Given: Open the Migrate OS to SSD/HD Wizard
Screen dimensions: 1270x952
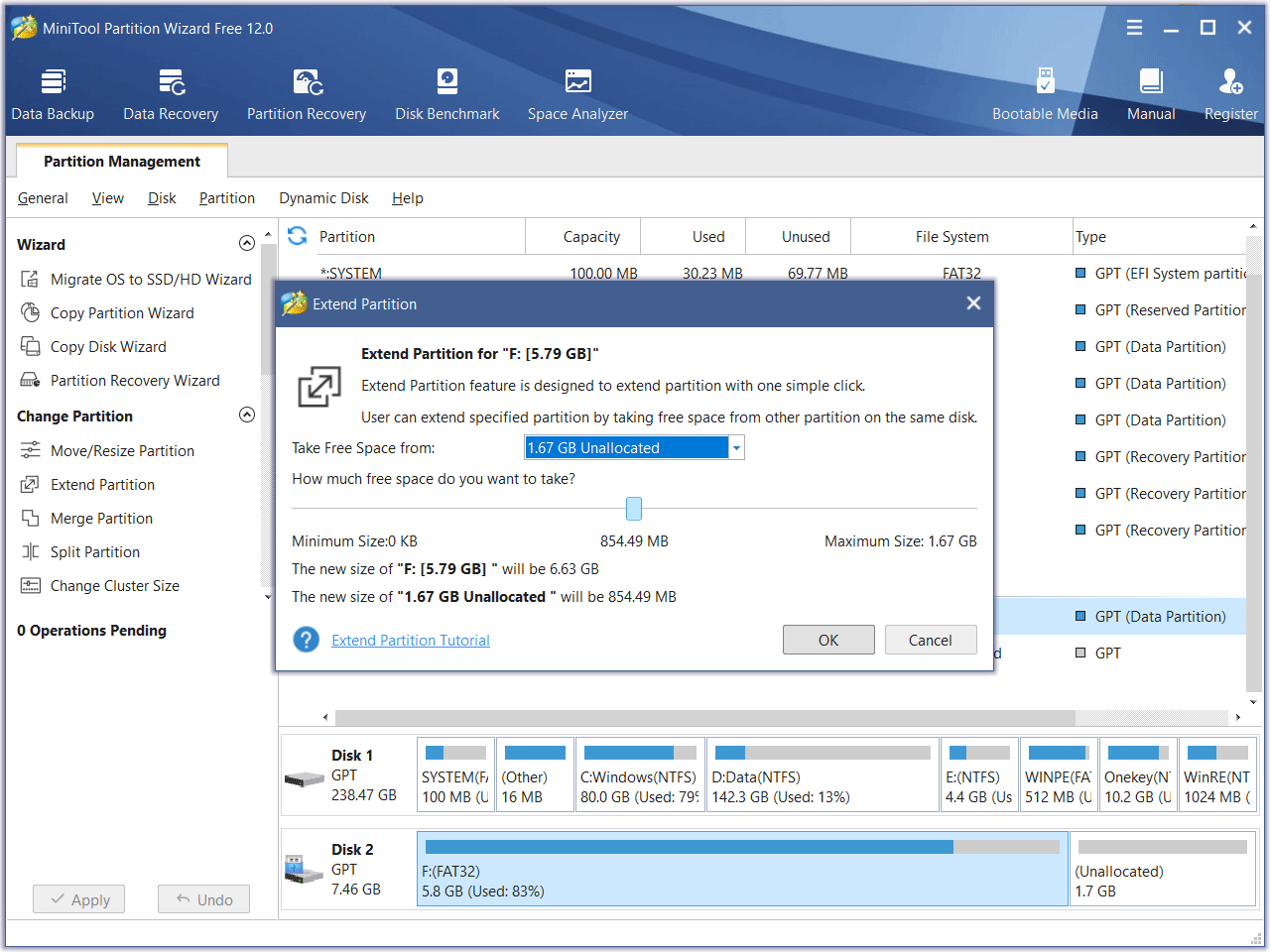Looking at the screenshot, I should pyautogui.click(x=149, y=279).
